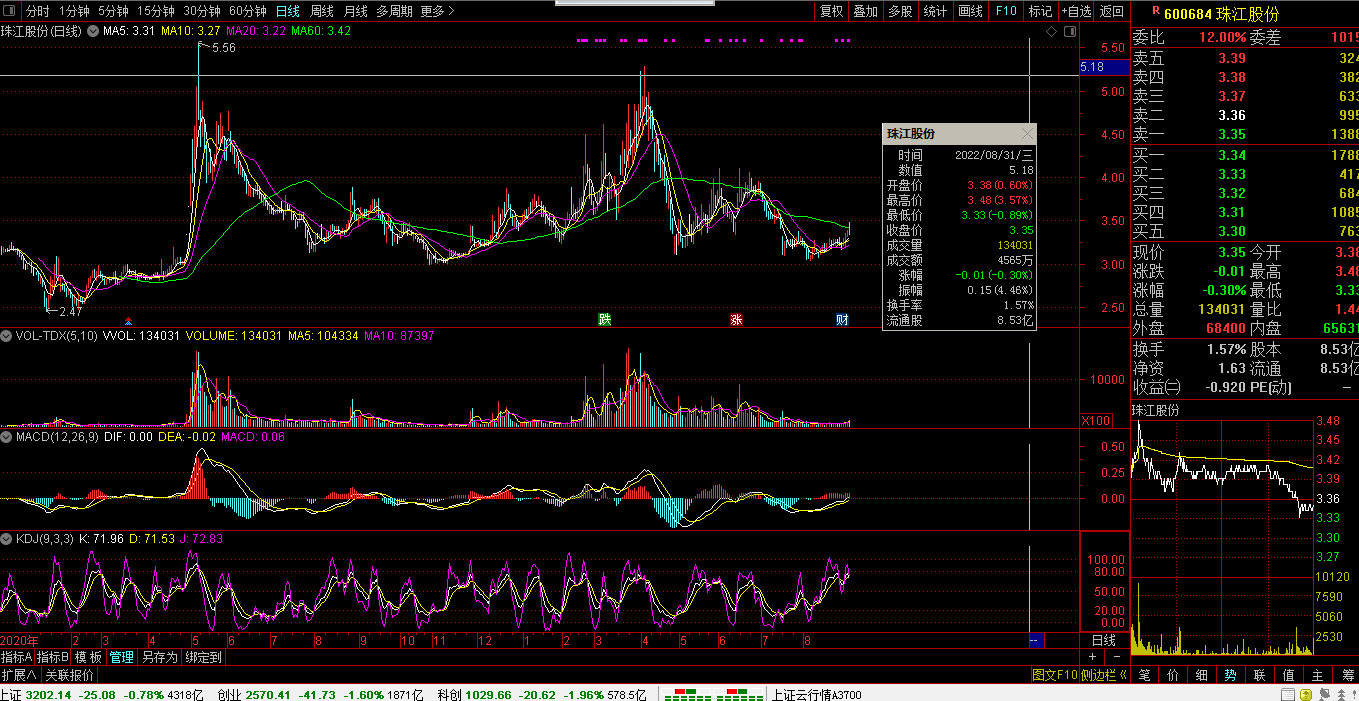Click the +自选 add to watchlist button
This screenshot has height=701, width=1359.
coord(1075,11)
